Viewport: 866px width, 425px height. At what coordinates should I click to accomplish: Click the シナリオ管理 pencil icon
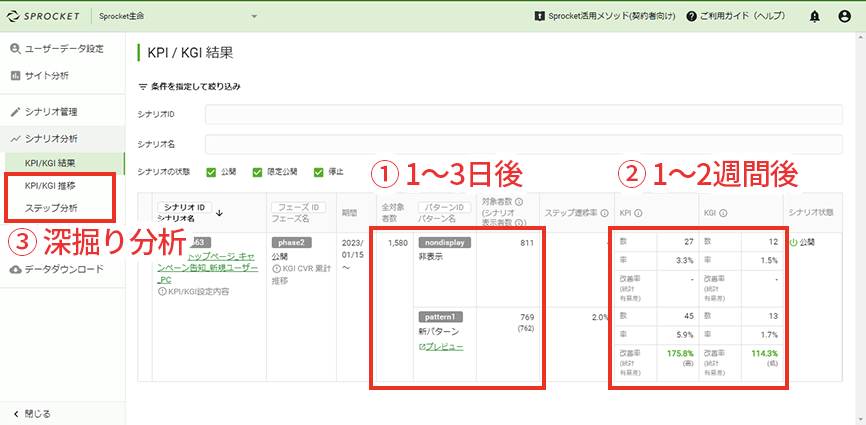[15, 112]
